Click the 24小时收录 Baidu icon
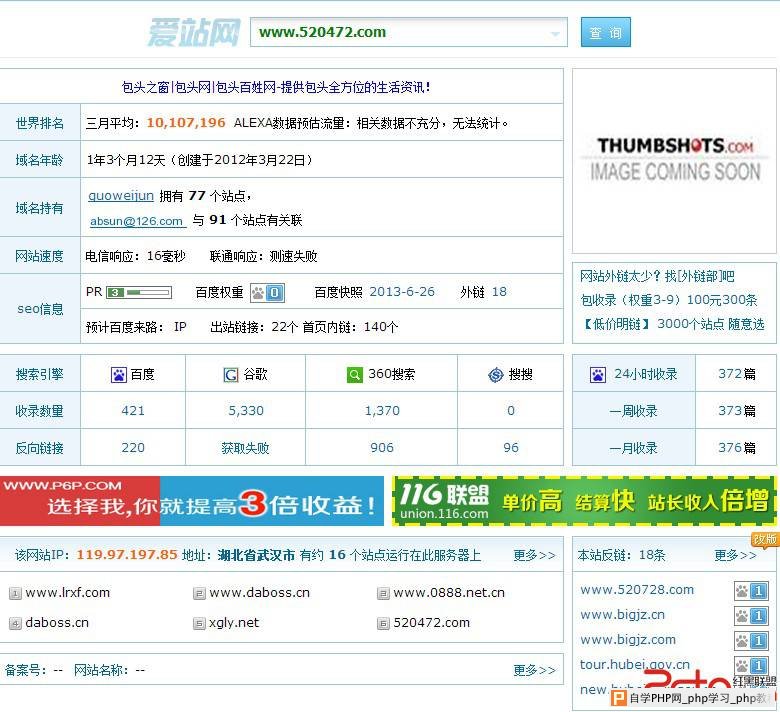The width and height of the screenshot is (780, 712). 597,374
